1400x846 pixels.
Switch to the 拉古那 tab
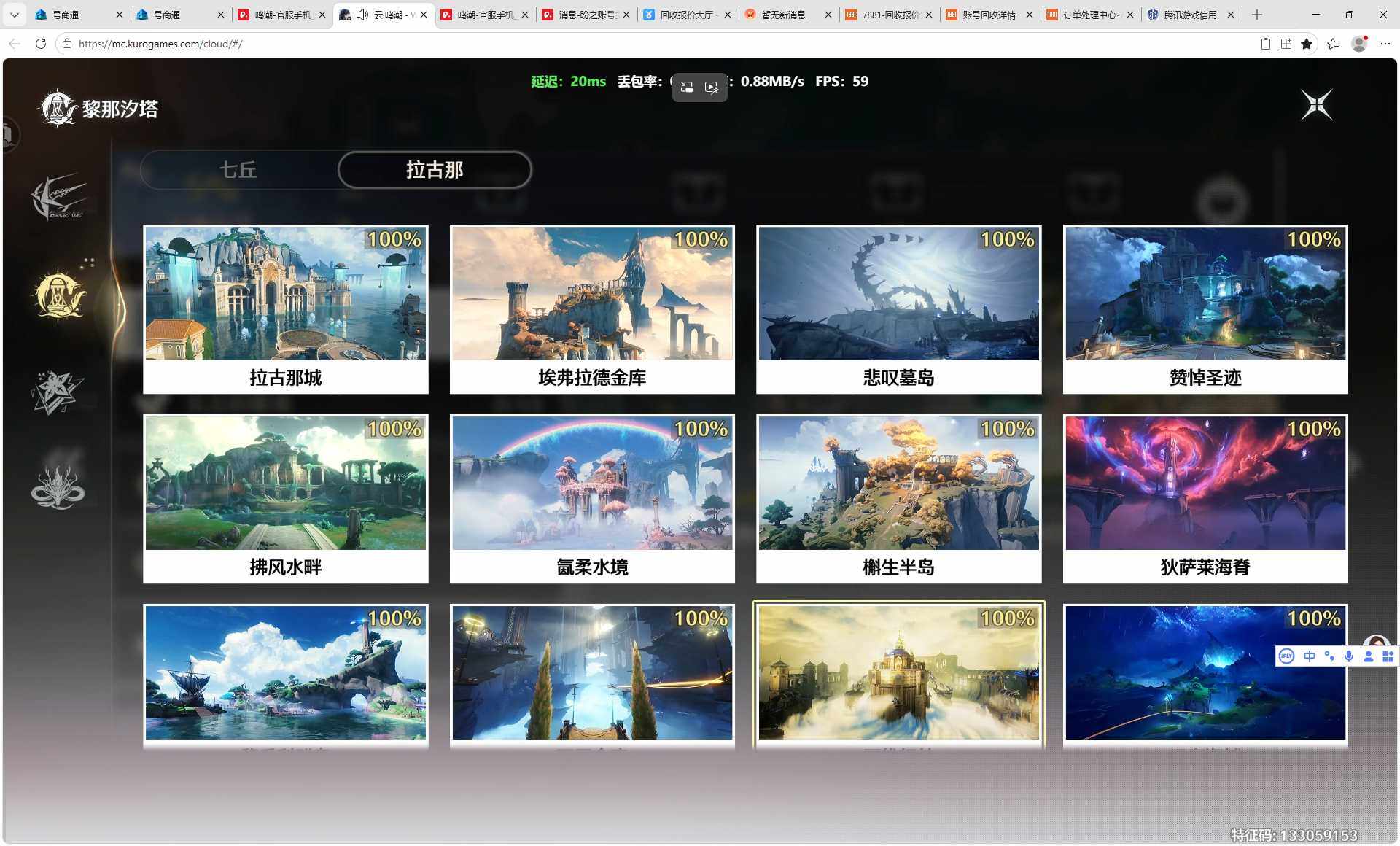pyautogui.click(x=435, y=170)
